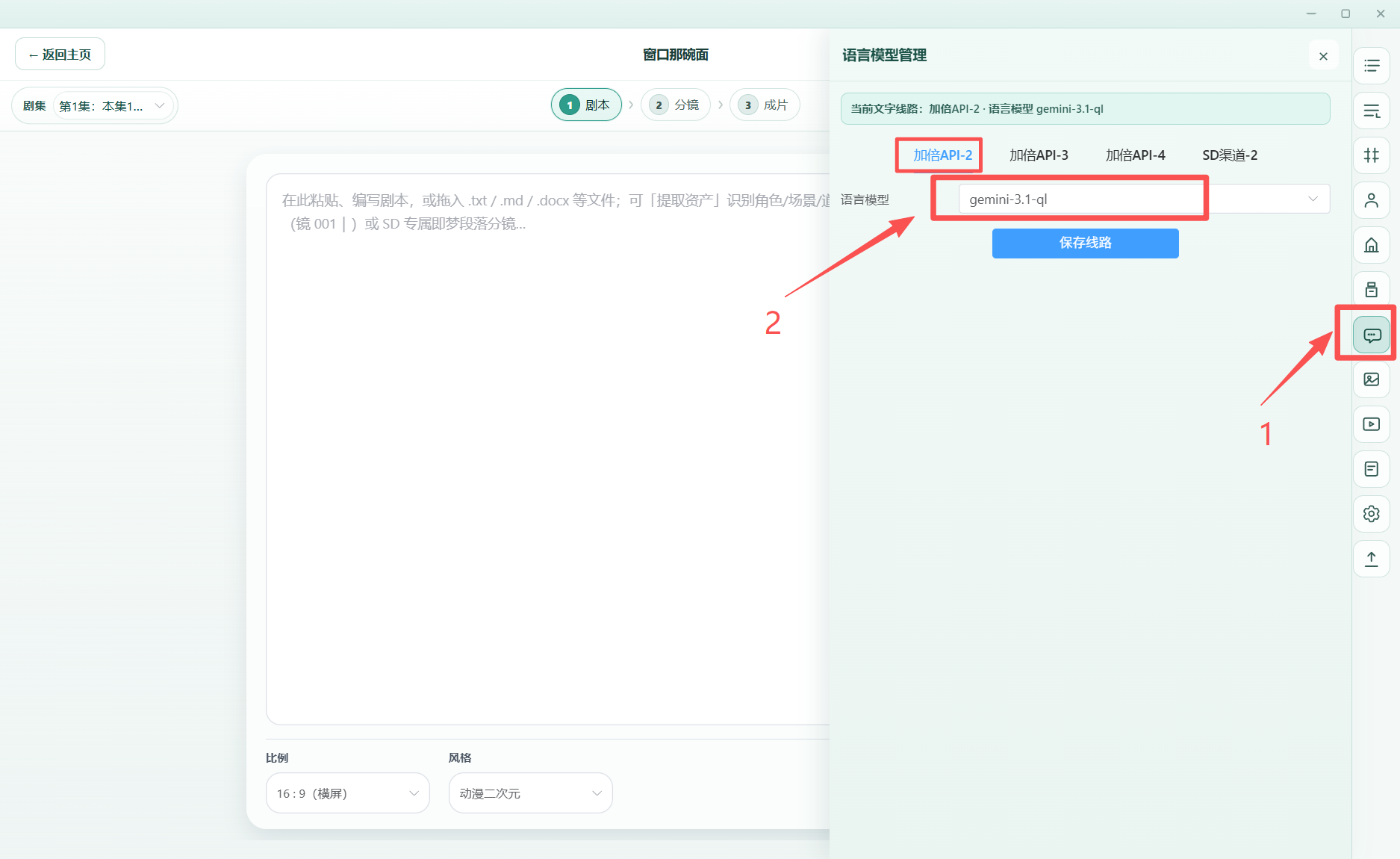Click the 返回主页 button
1400x859 pixels.
point(60,55)
